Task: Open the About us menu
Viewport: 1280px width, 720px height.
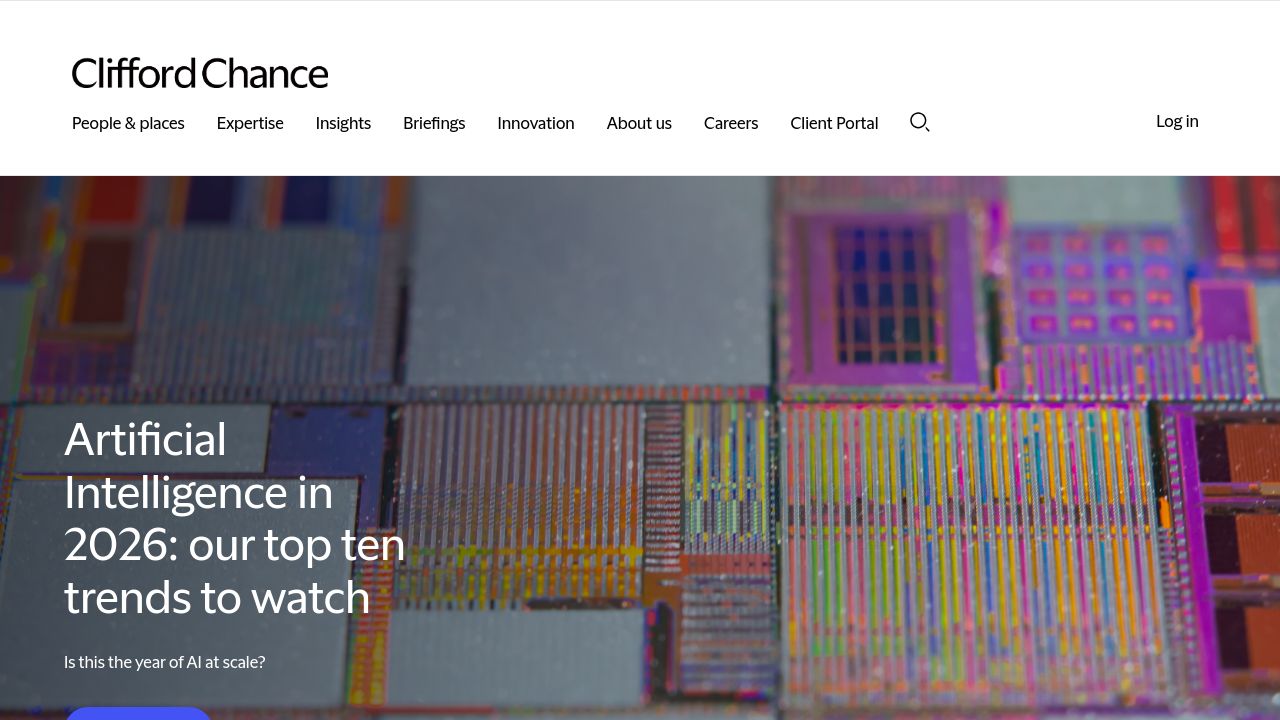Action: pyautogui.click(x=639, y=123)
